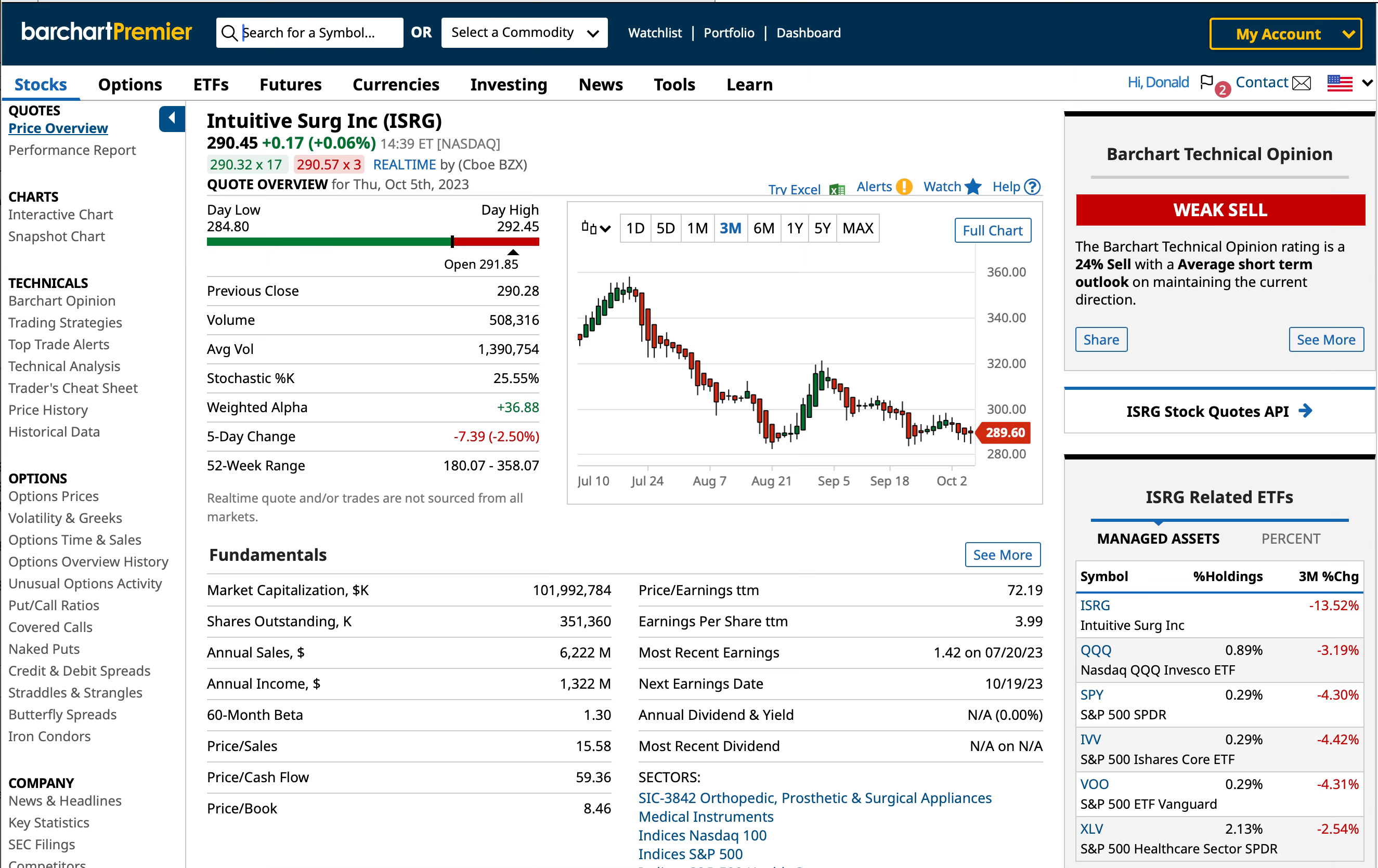Select the 1Y chart range

794,228
